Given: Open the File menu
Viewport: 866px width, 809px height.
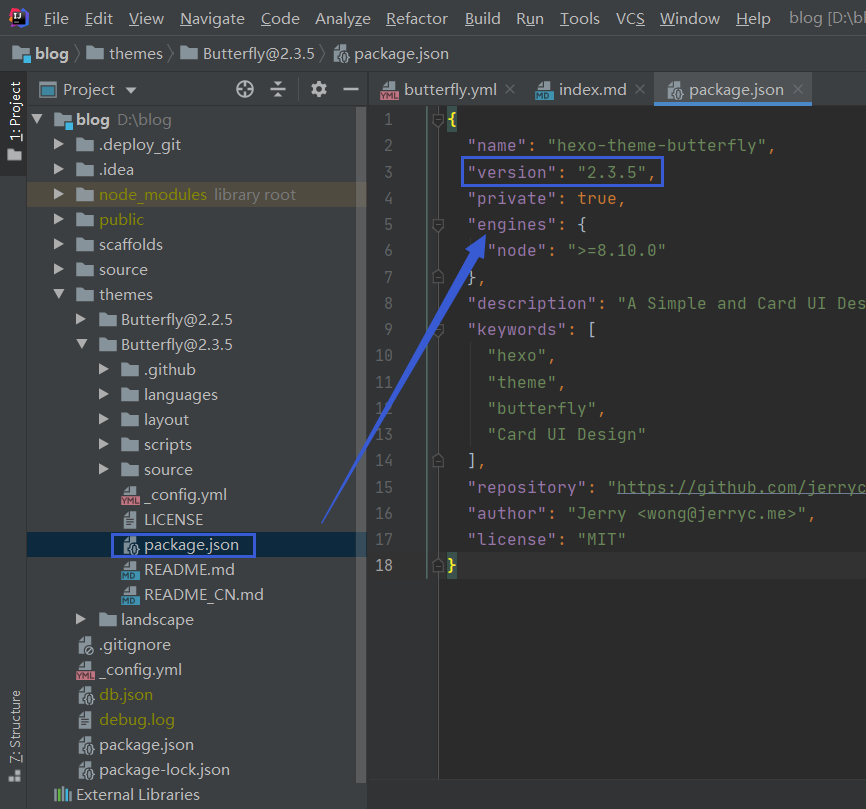Looking at the screenshot, I should pos(56,19).
